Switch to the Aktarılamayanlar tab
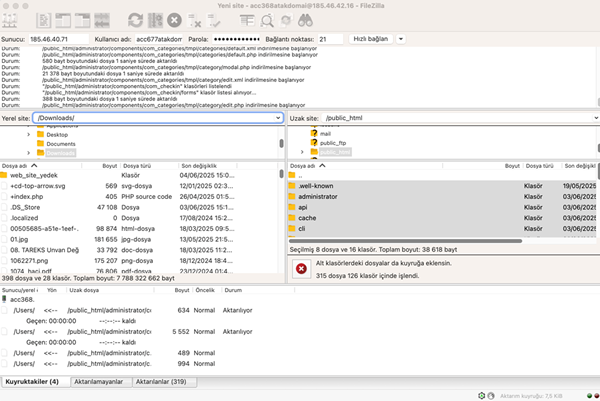The image size is (600, 401). 101,382
